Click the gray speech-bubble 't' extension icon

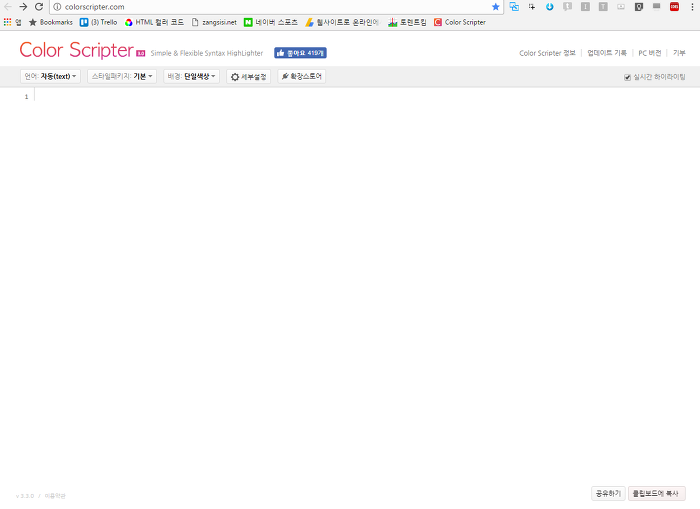(567, 7)
